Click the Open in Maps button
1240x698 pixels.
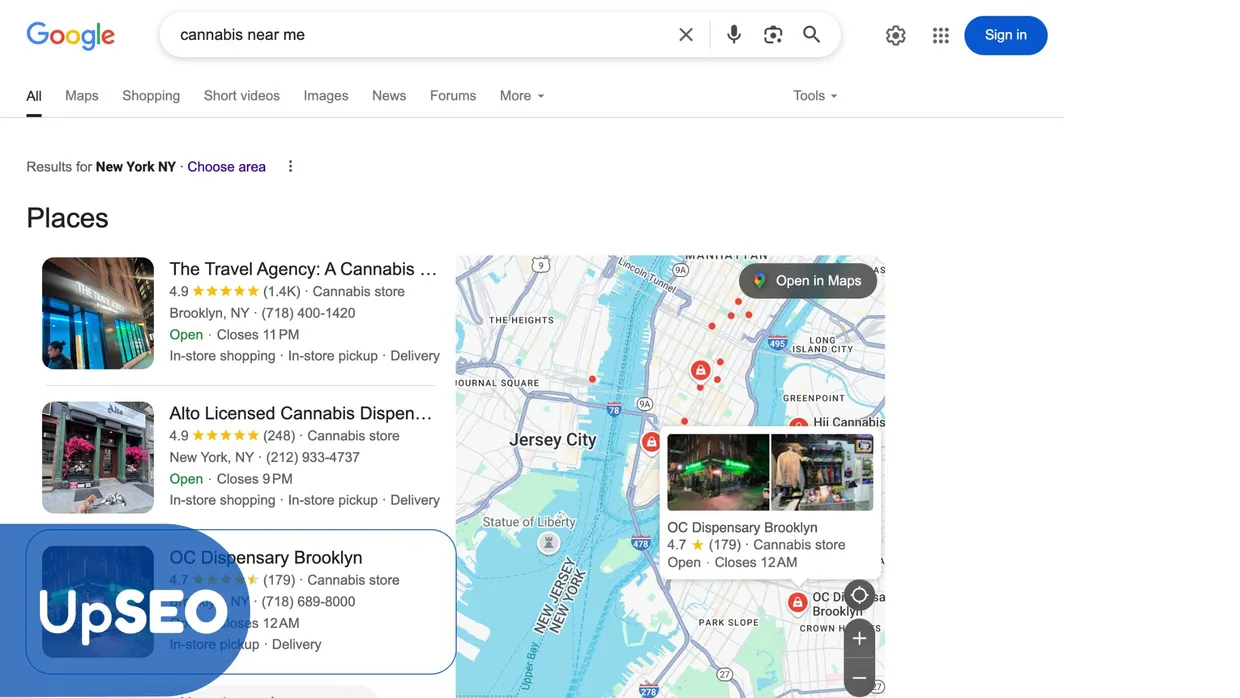pyautogui.click(x=808, y=281)
